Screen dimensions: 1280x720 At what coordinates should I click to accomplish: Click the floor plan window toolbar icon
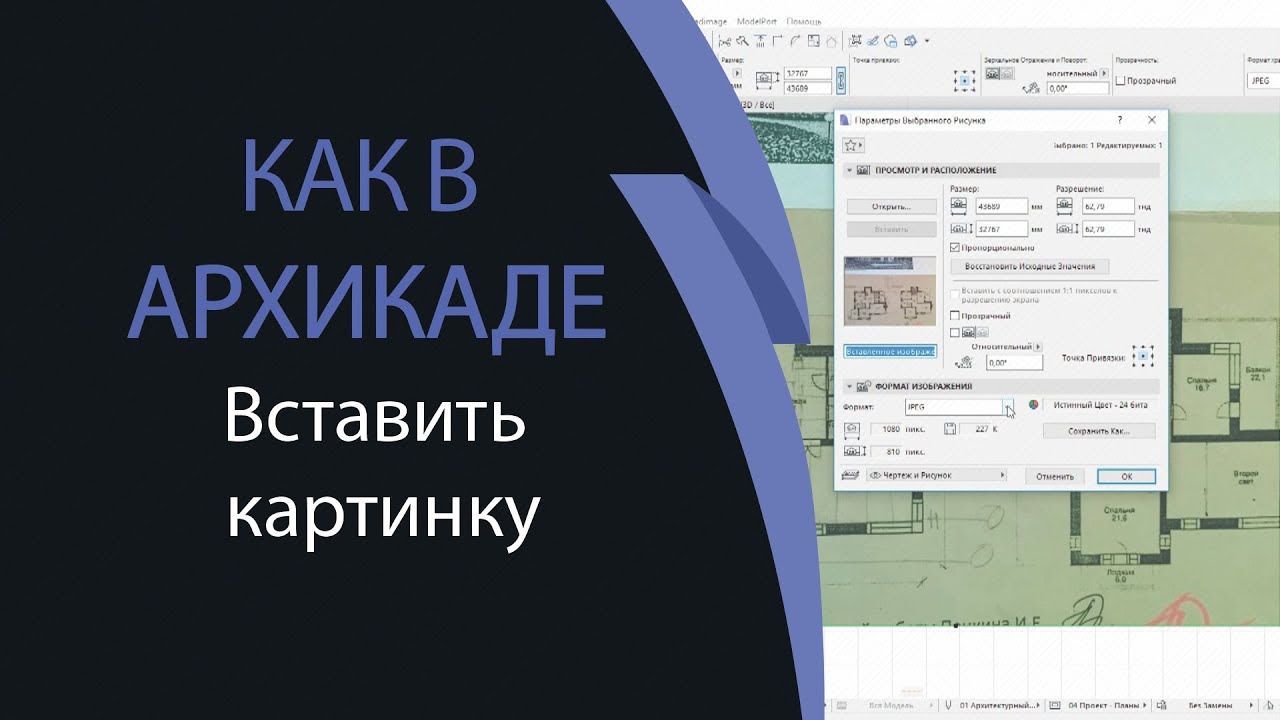[x=813, y=41]
